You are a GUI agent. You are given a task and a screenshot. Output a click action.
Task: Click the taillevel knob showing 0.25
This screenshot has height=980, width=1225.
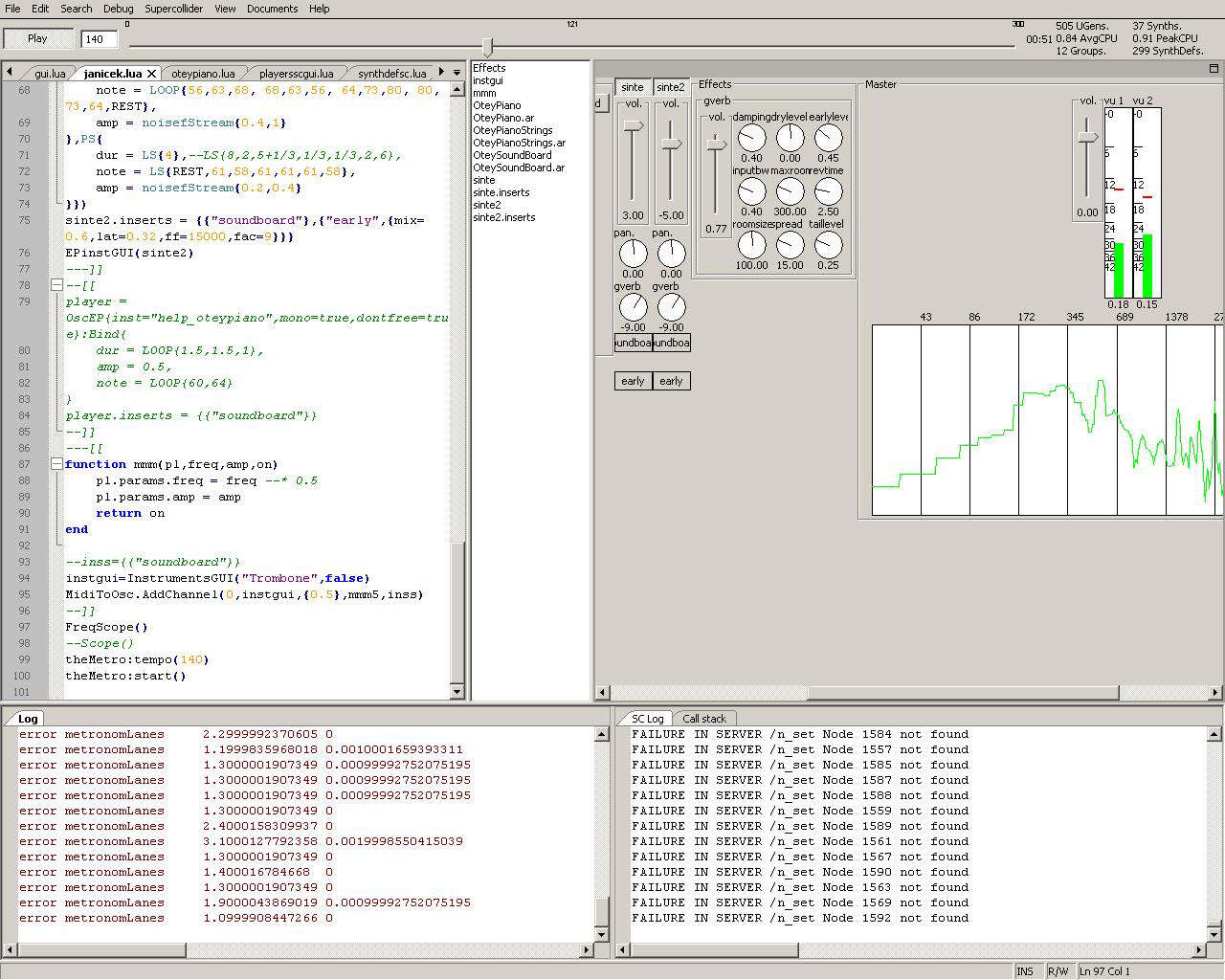pos(828,245)
